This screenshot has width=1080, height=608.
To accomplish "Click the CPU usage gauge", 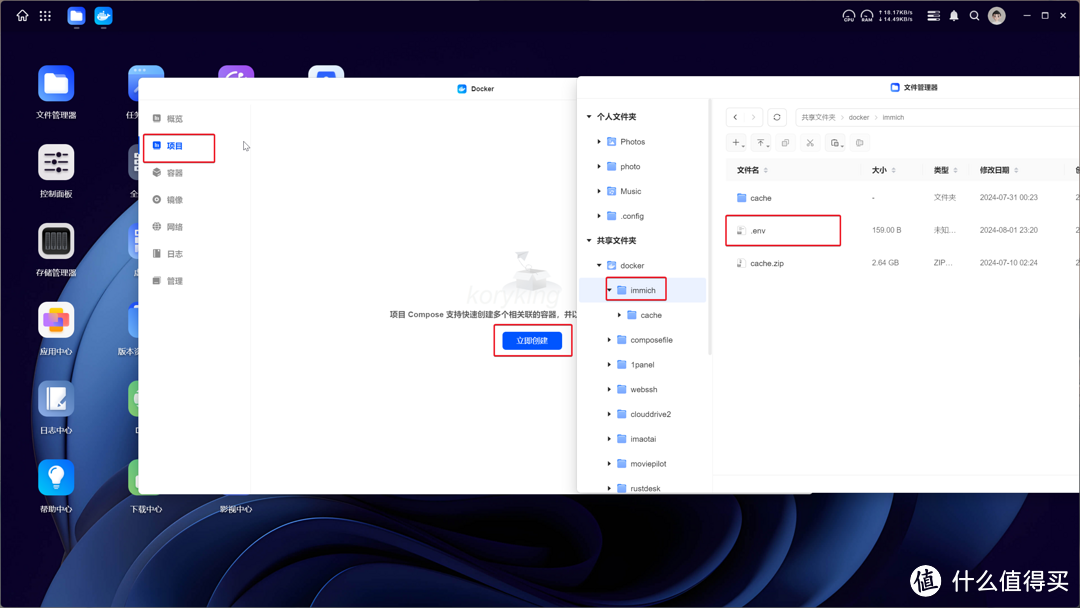I will tap(849, 15).
